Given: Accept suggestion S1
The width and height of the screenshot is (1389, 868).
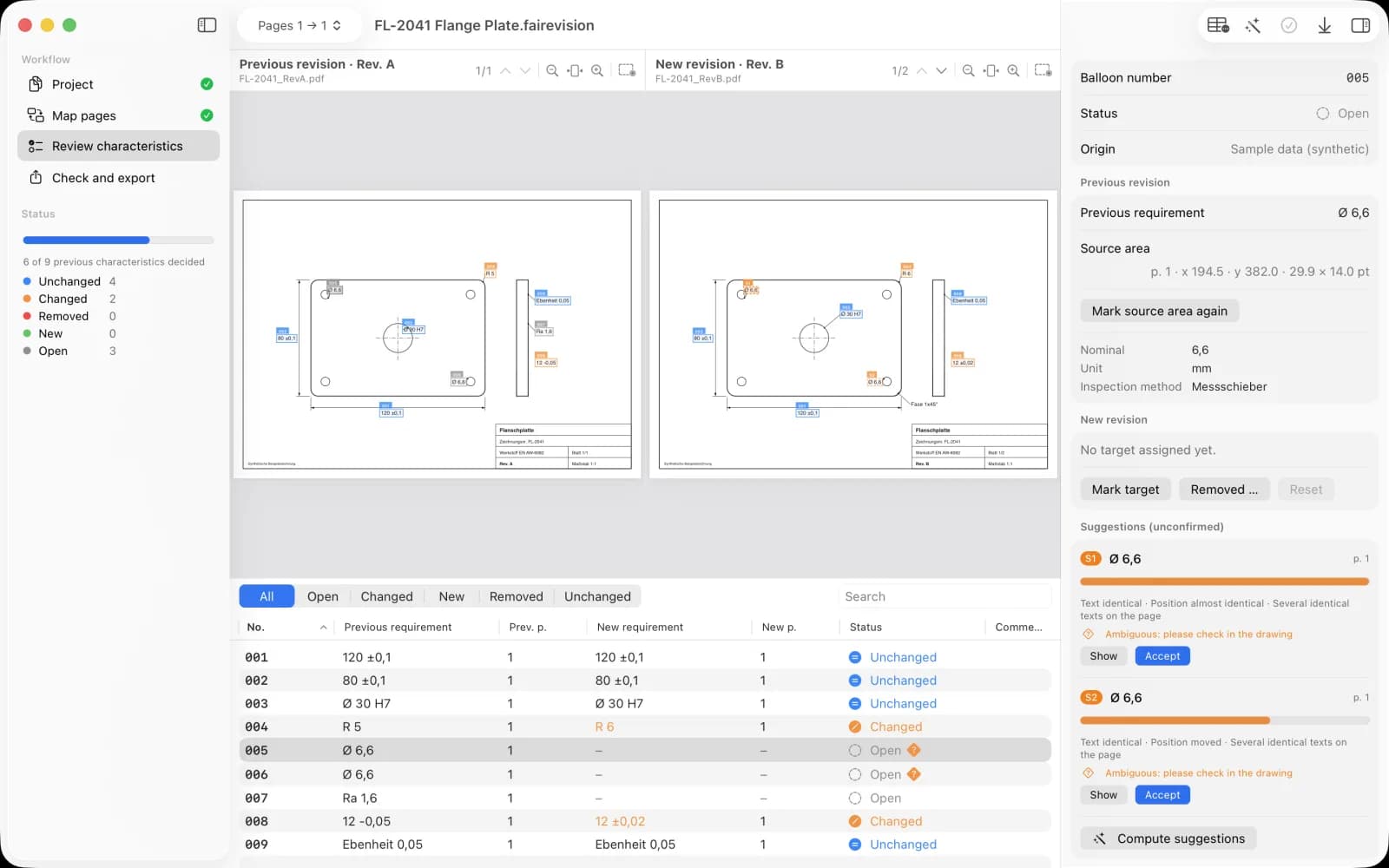Looking at the screenshot, I should 1162,656.
